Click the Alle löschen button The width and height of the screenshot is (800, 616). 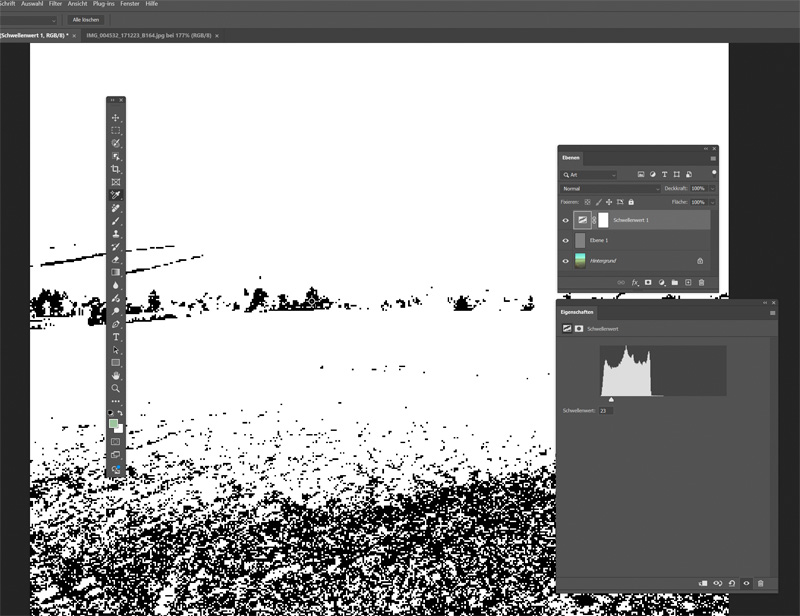pyautogui.click(x=86, y=20)
